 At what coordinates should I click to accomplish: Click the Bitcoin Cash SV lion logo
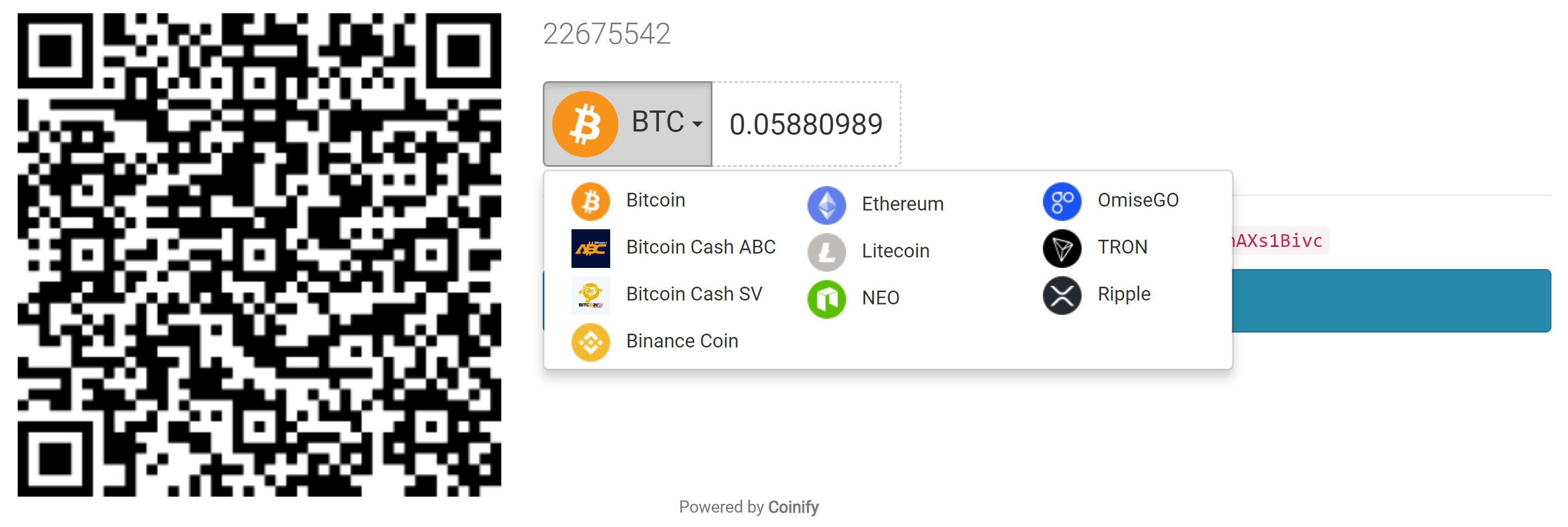589,294
